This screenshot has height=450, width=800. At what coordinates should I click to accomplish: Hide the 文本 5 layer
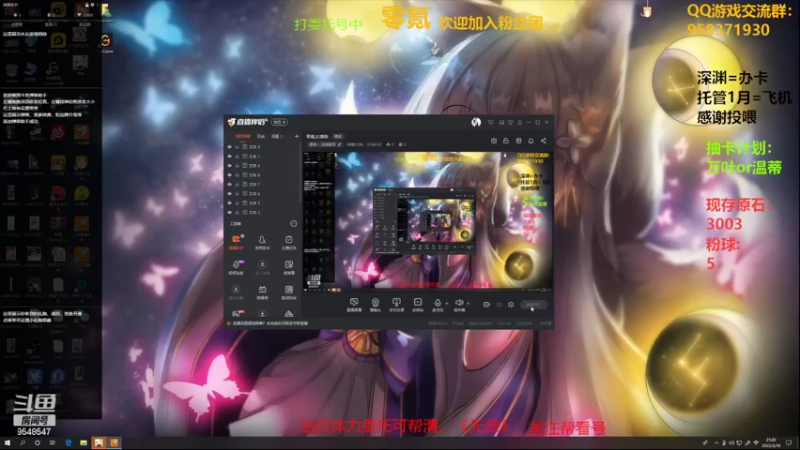[230, 203]
